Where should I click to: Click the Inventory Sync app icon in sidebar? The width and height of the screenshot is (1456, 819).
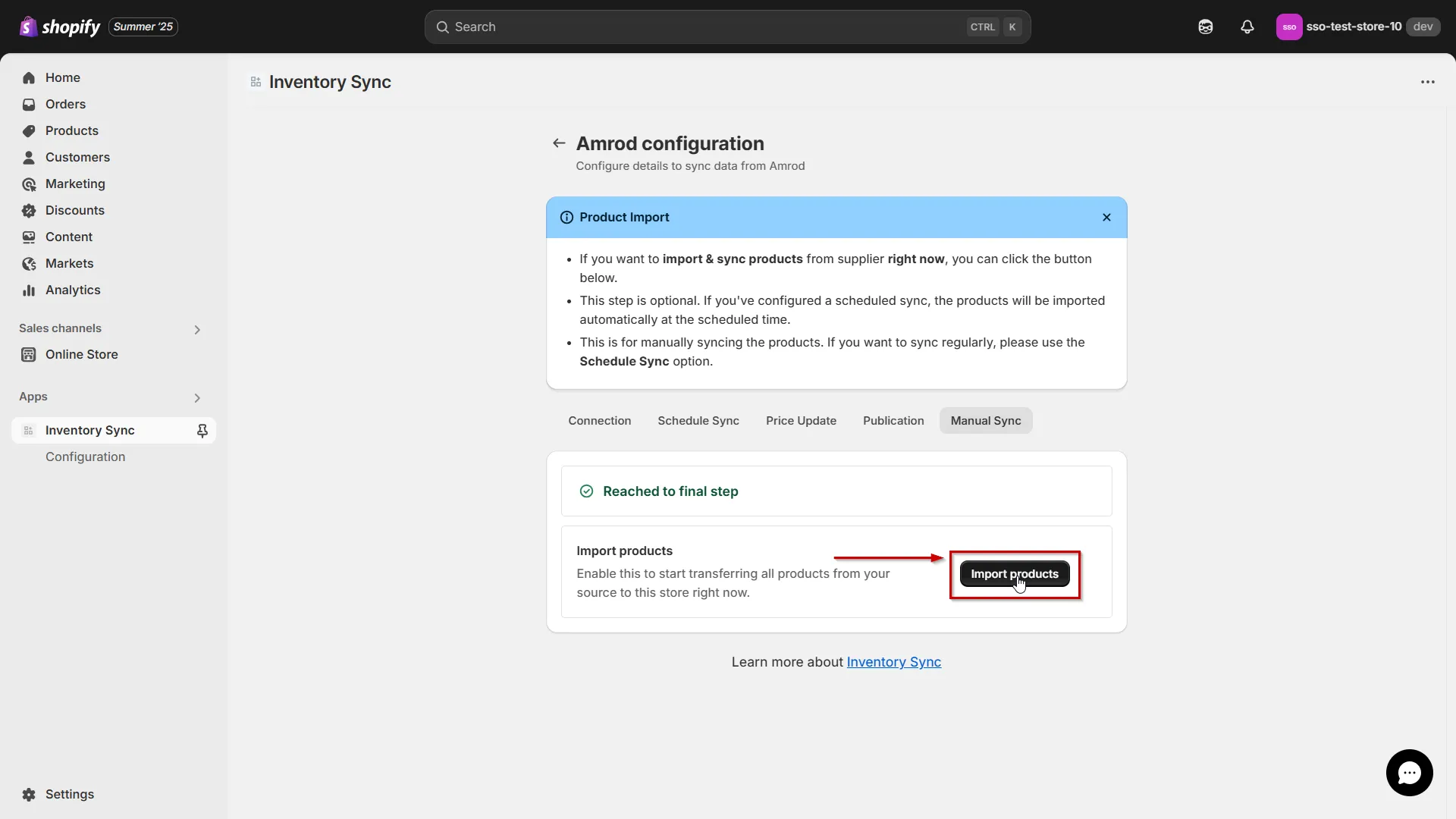tap(29, 430)
